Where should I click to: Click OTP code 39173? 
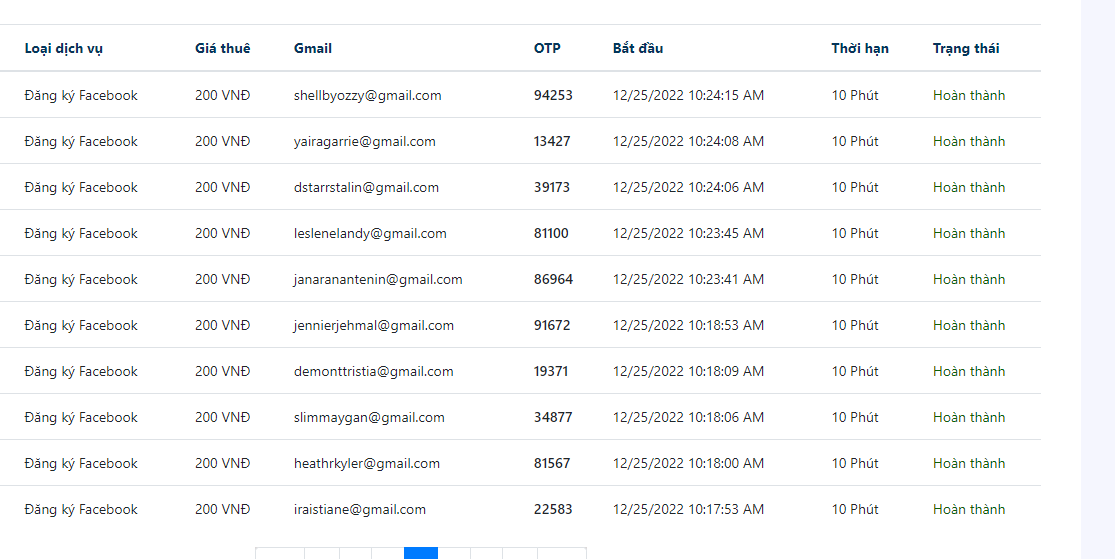tap(552, 188)
